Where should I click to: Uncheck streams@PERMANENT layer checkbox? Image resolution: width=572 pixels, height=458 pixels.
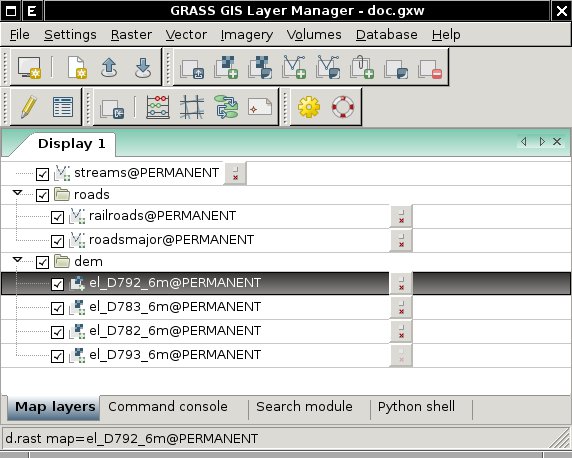[42, 174]
